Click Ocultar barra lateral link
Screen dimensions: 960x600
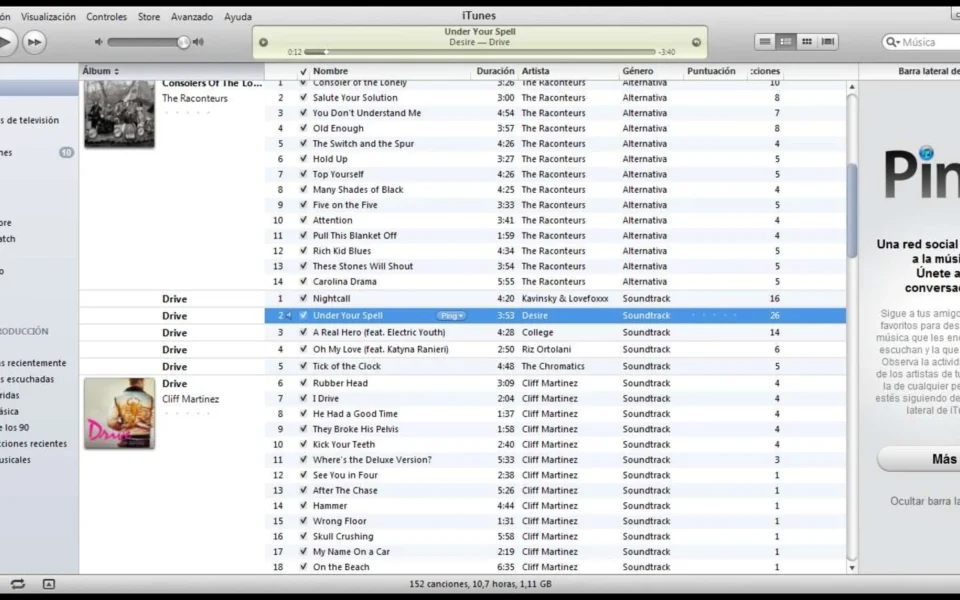[924, 501]
